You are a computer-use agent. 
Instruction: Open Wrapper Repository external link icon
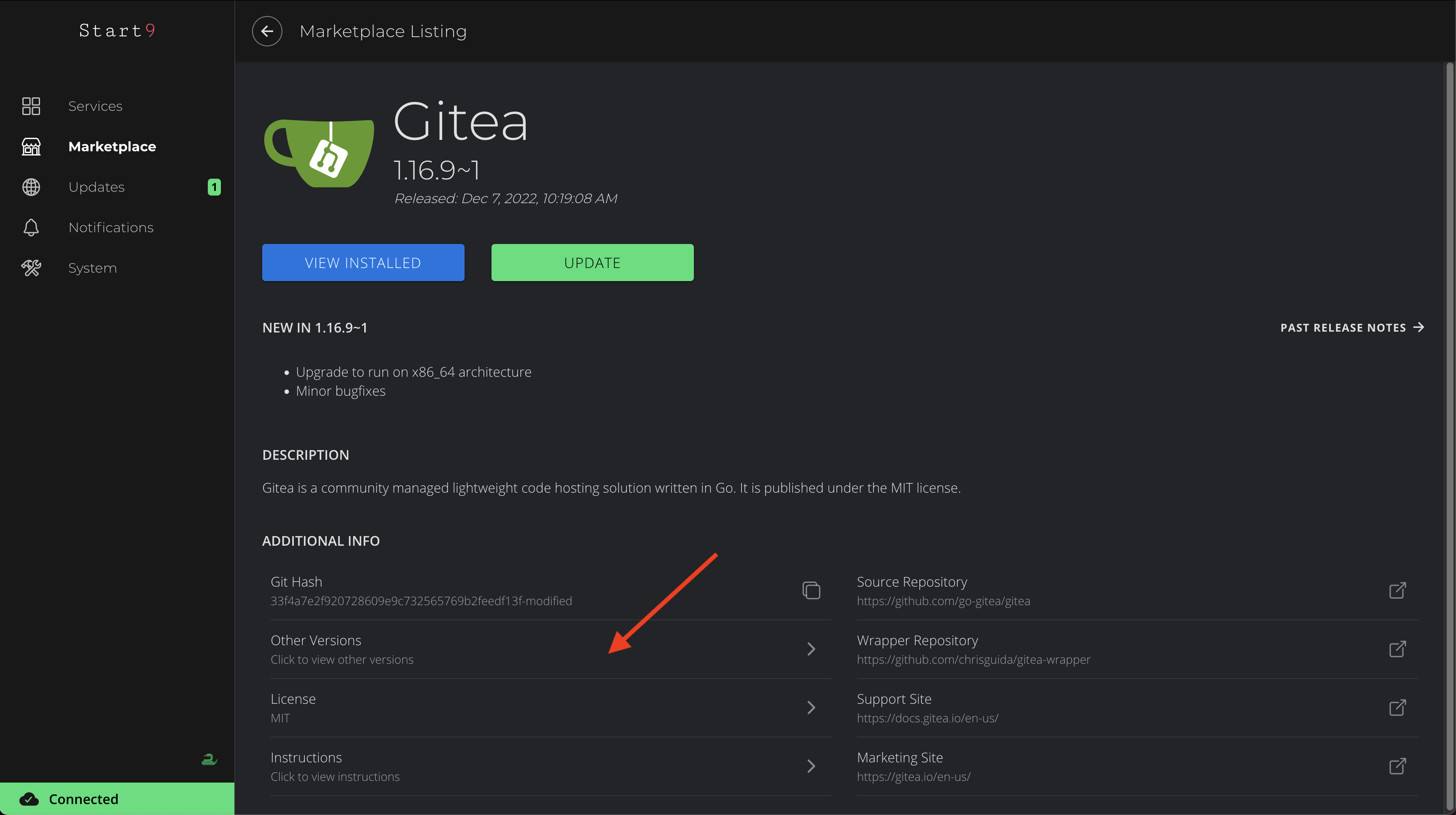(x=1397, y=649)
